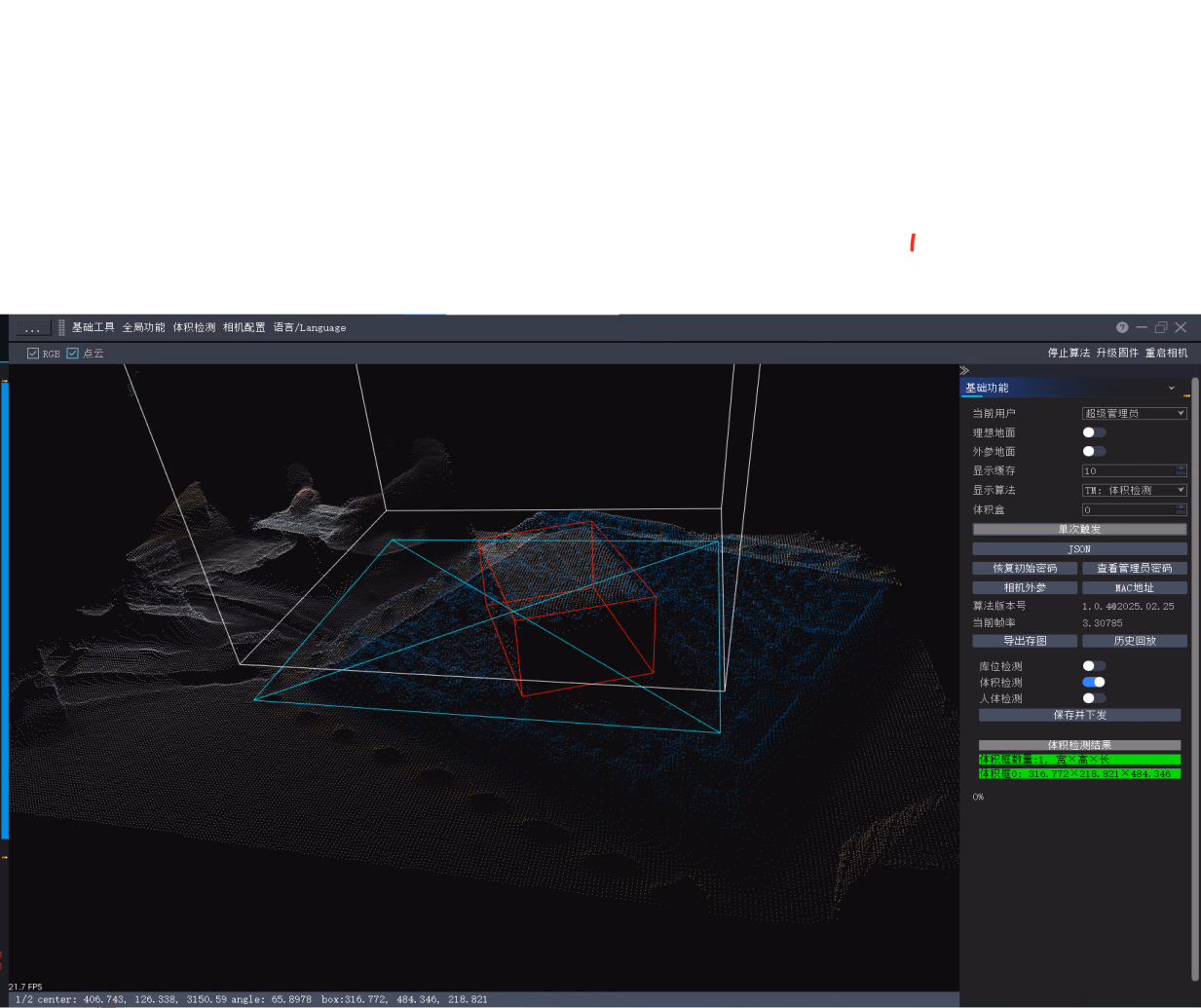This screenshot has width=1201, height=1008.
Task: Open the 语言/Language menu
Action: (x=309, y=327)
